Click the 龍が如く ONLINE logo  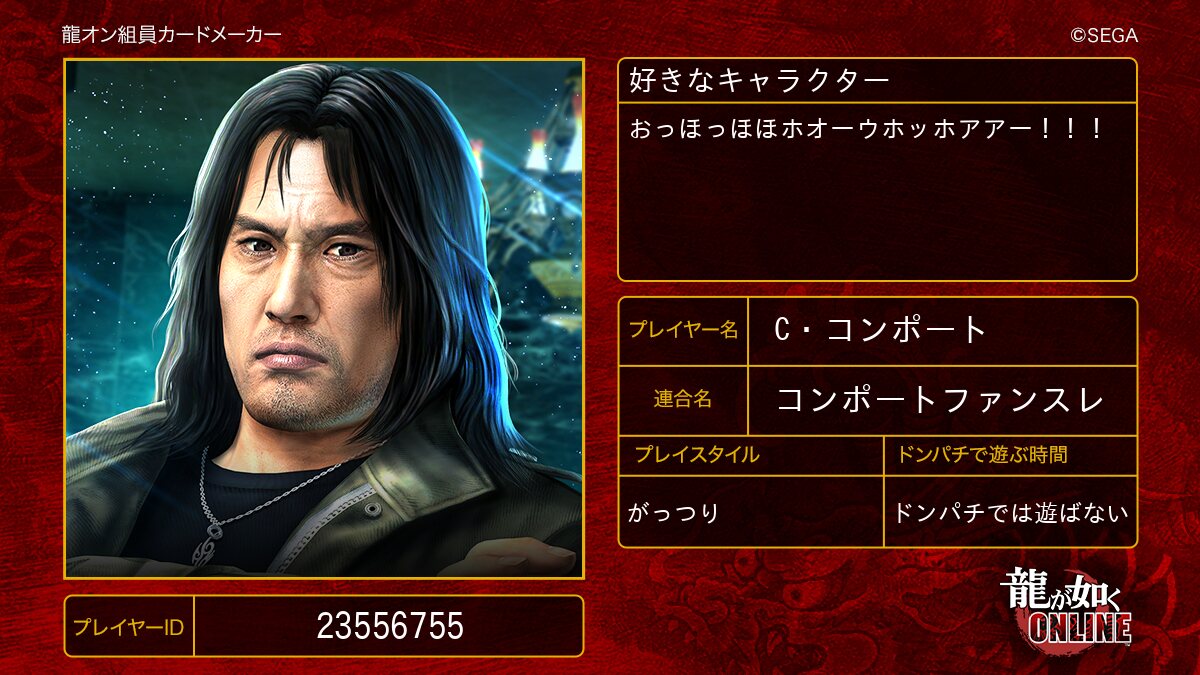coord(1066,608)
